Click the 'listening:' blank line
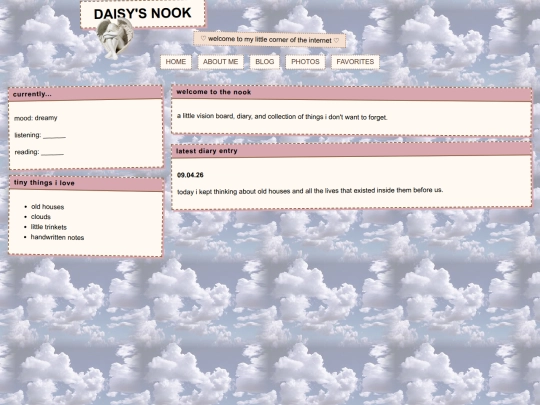This screenshot has height=405, width=540. click(40, 135)
